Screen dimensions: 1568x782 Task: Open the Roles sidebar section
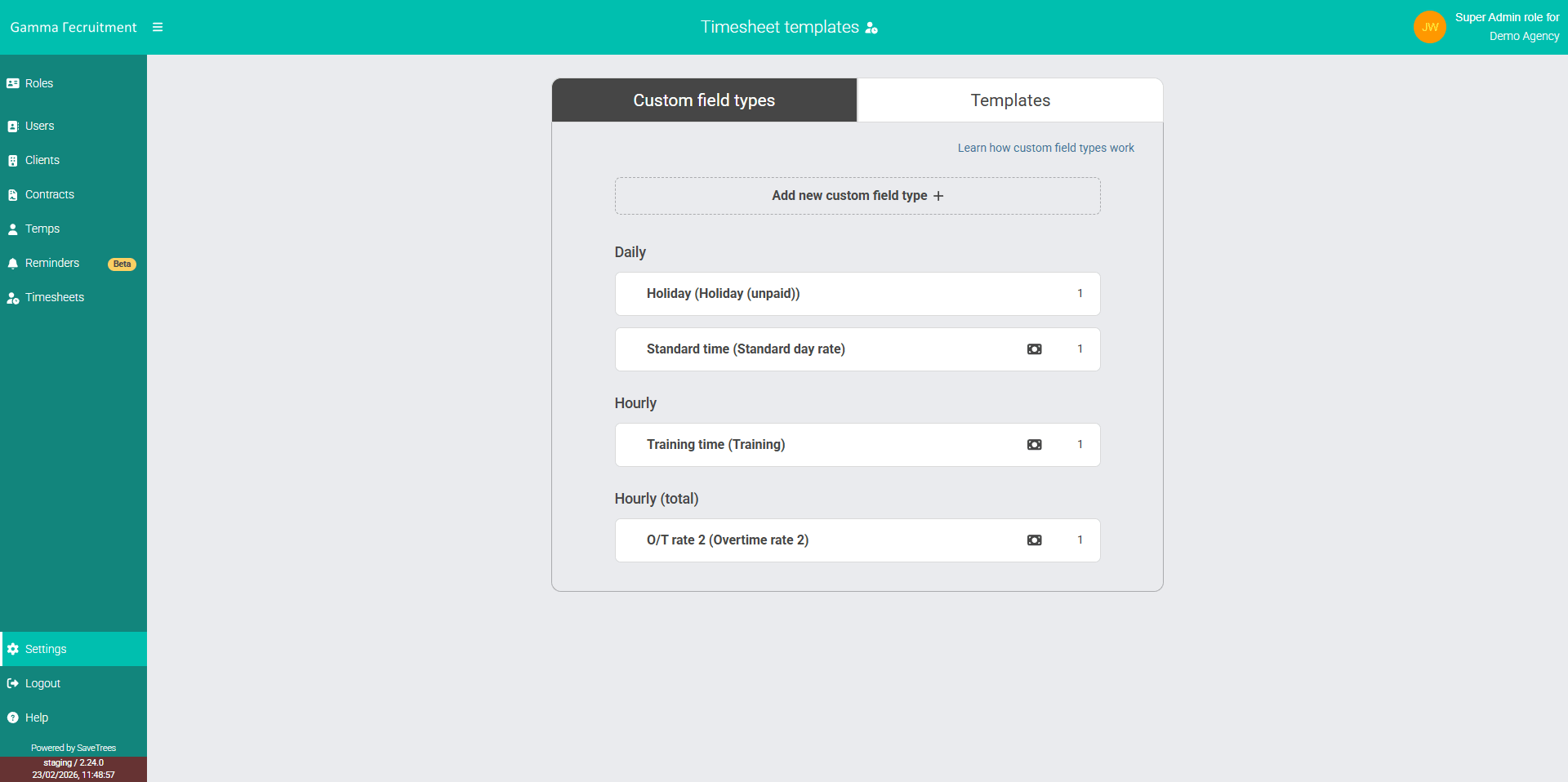(x=12, y=83)
